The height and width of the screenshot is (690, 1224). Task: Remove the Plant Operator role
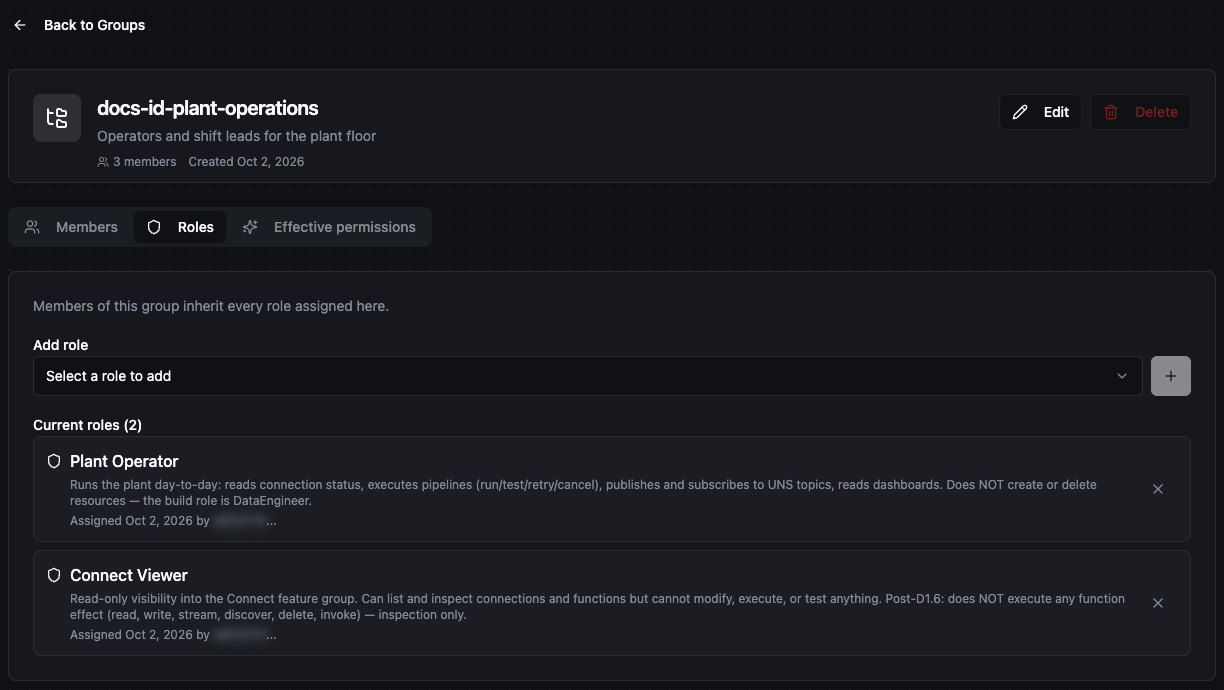[x=1158, y=489]
